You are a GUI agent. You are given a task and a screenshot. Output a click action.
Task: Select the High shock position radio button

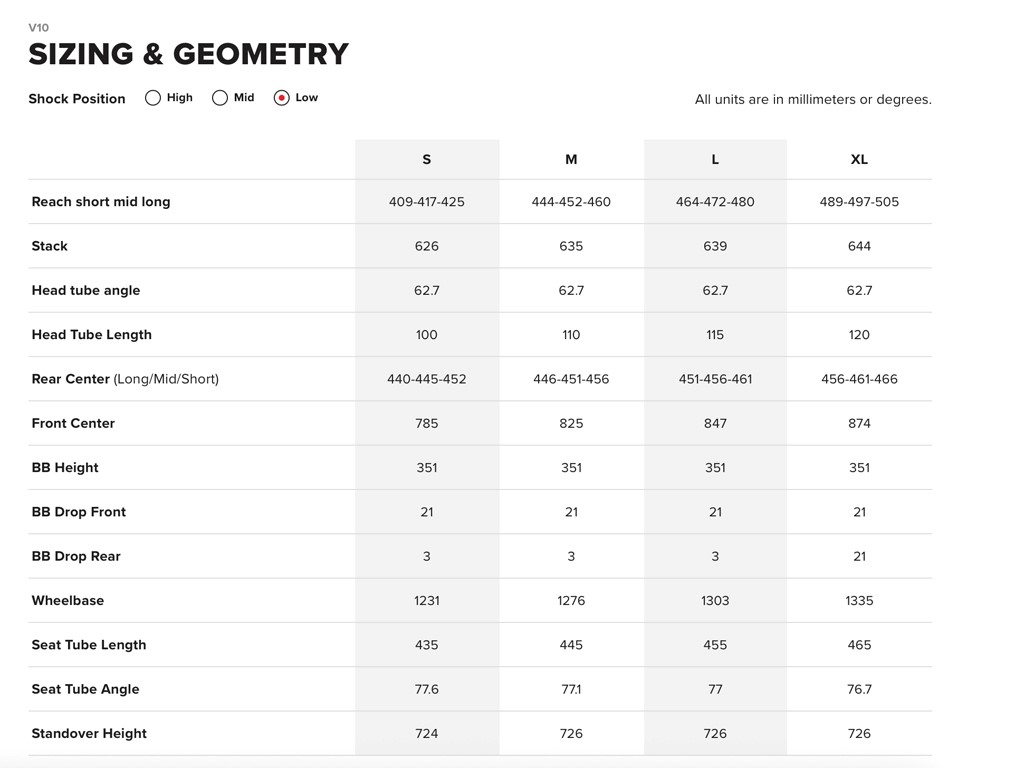[x=153, y=98]
